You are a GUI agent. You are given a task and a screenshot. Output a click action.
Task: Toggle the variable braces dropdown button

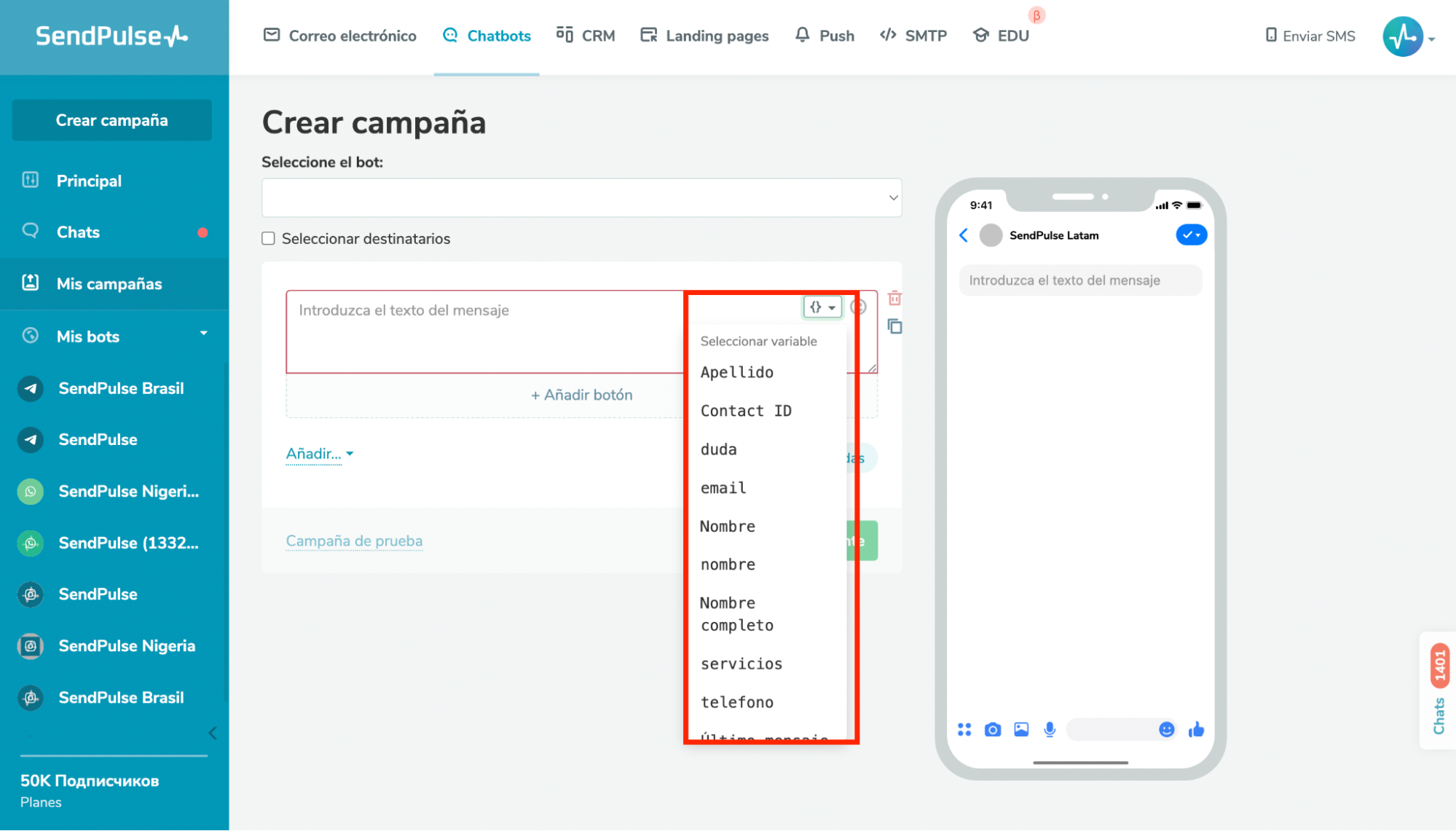822,307
